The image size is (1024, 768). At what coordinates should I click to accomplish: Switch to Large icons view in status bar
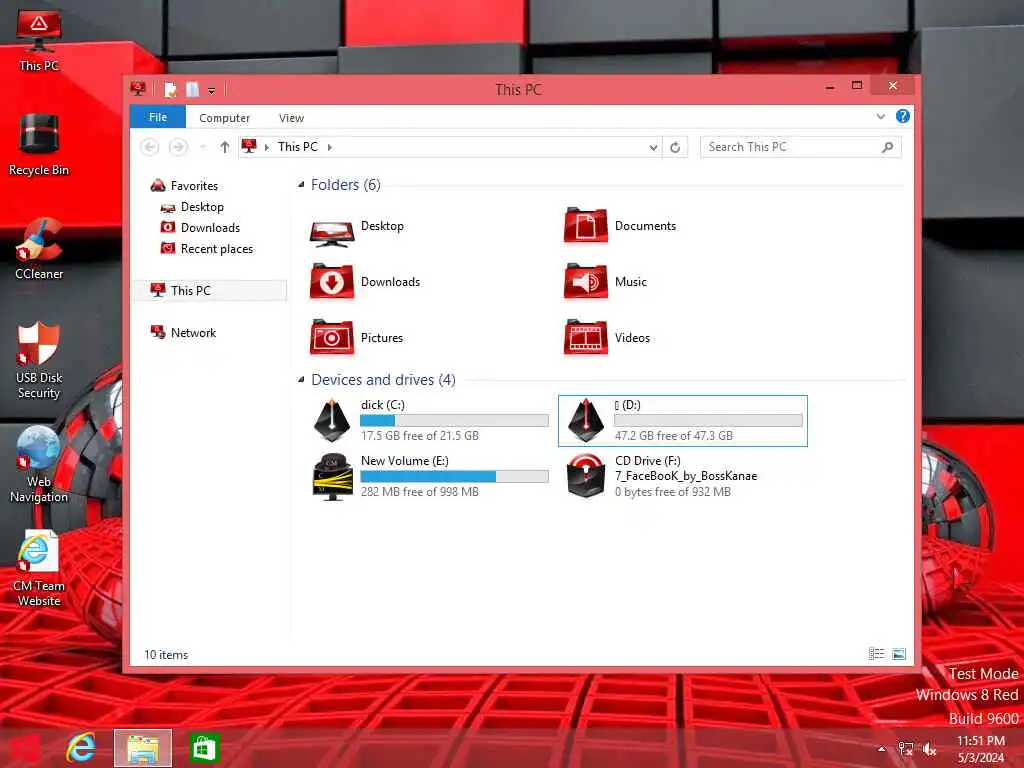pyautogui.click(x=899, y=654)
